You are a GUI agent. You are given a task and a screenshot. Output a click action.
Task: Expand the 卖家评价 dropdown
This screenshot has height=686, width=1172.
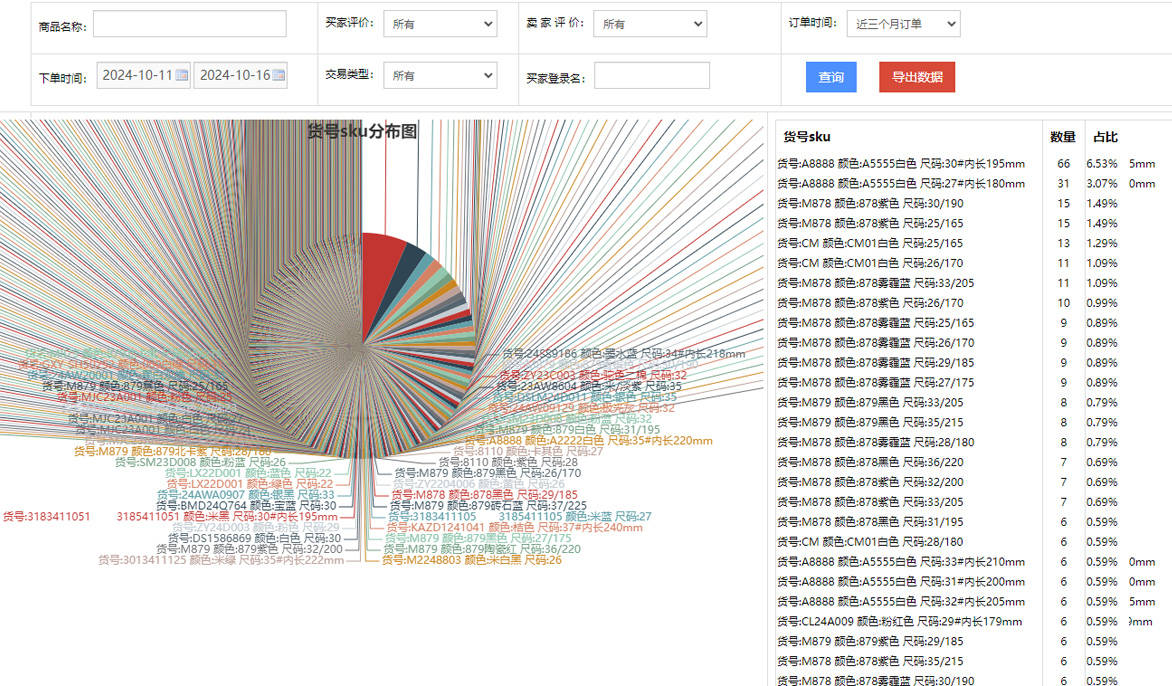point(650,24)
